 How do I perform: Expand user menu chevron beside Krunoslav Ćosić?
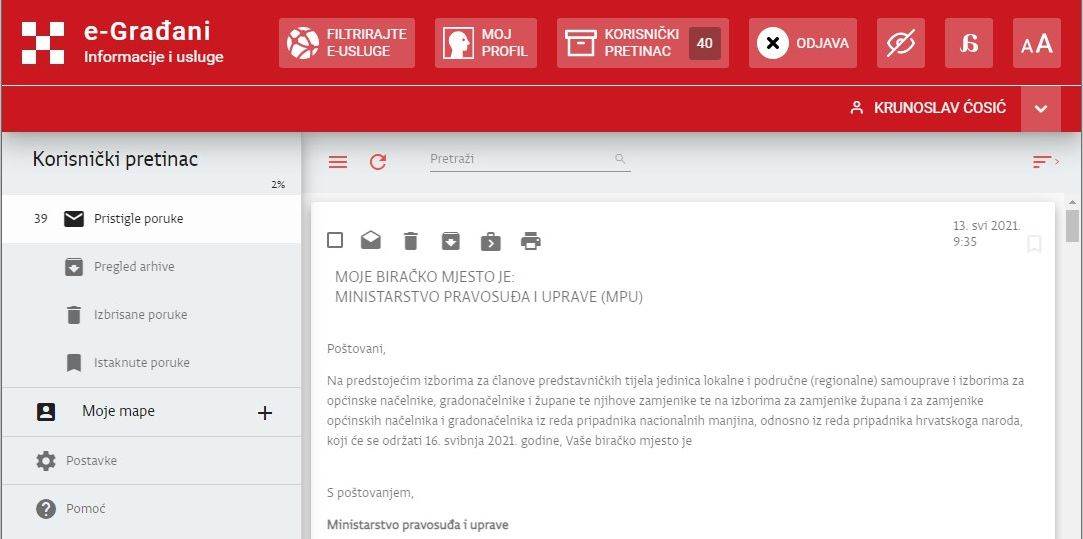[x=1041, y=109]
